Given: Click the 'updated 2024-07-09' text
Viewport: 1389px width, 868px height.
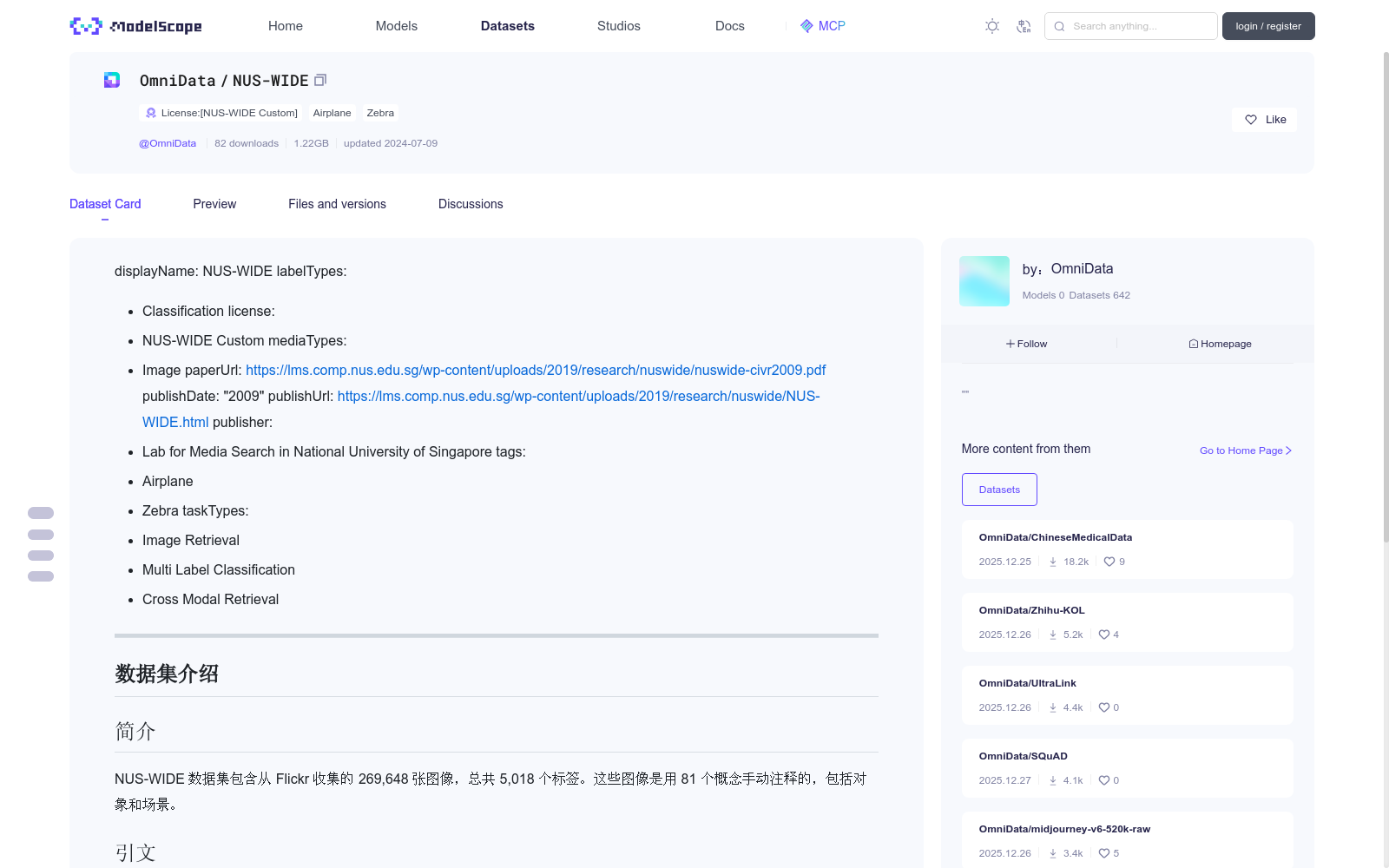Looking at the screenshot, I should point(391,143).
